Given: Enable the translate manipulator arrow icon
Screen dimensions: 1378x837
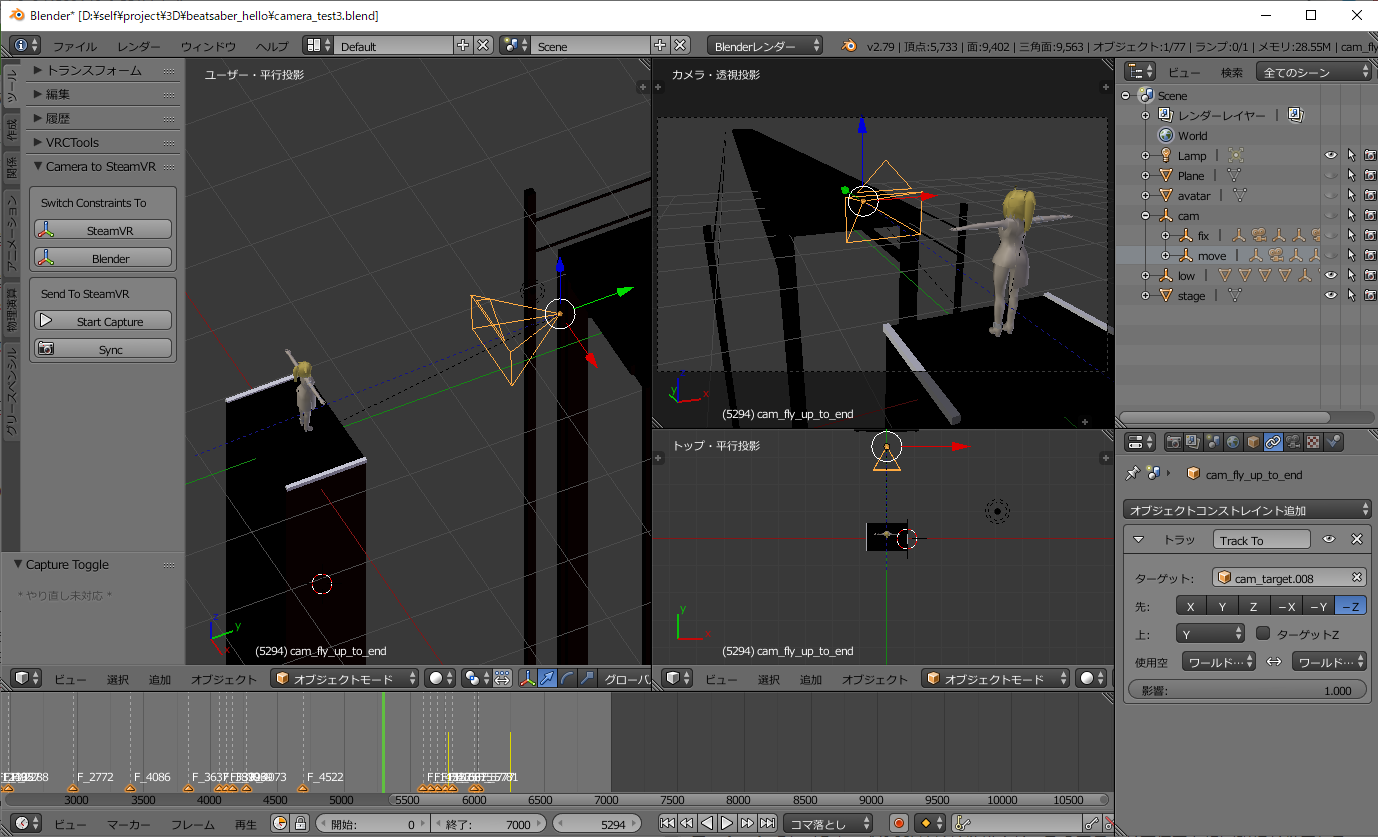Looking at the screenshot, I should click(548, 678).
